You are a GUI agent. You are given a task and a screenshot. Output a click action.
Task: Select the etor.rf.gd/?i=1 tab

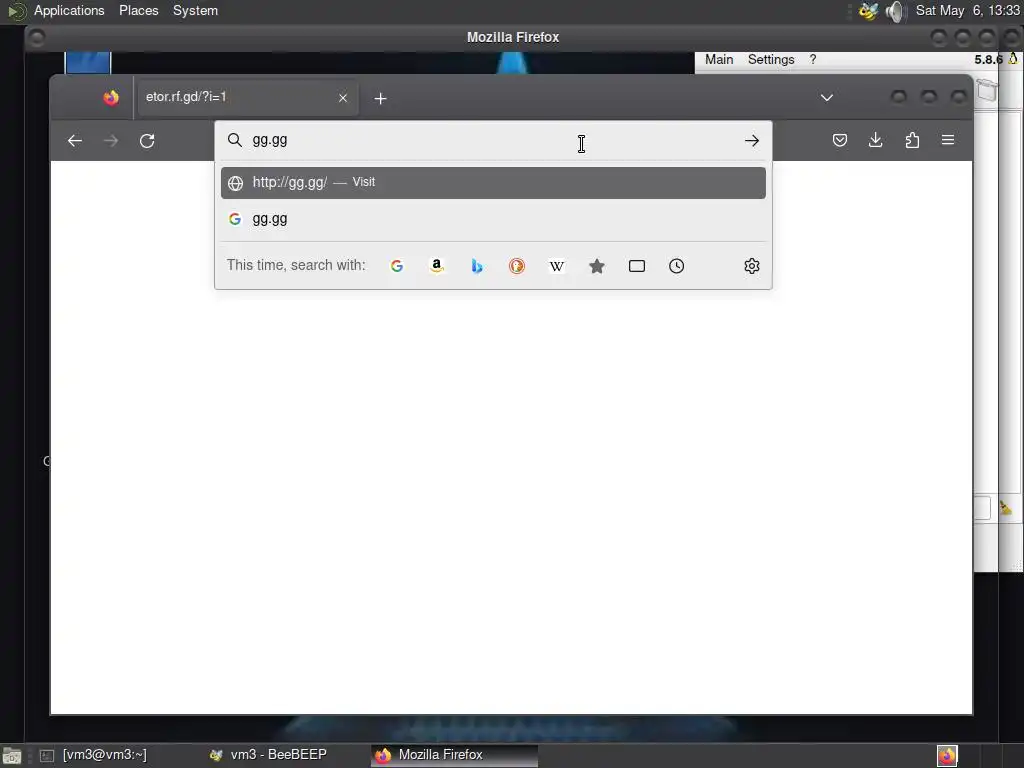pos(247,97)
